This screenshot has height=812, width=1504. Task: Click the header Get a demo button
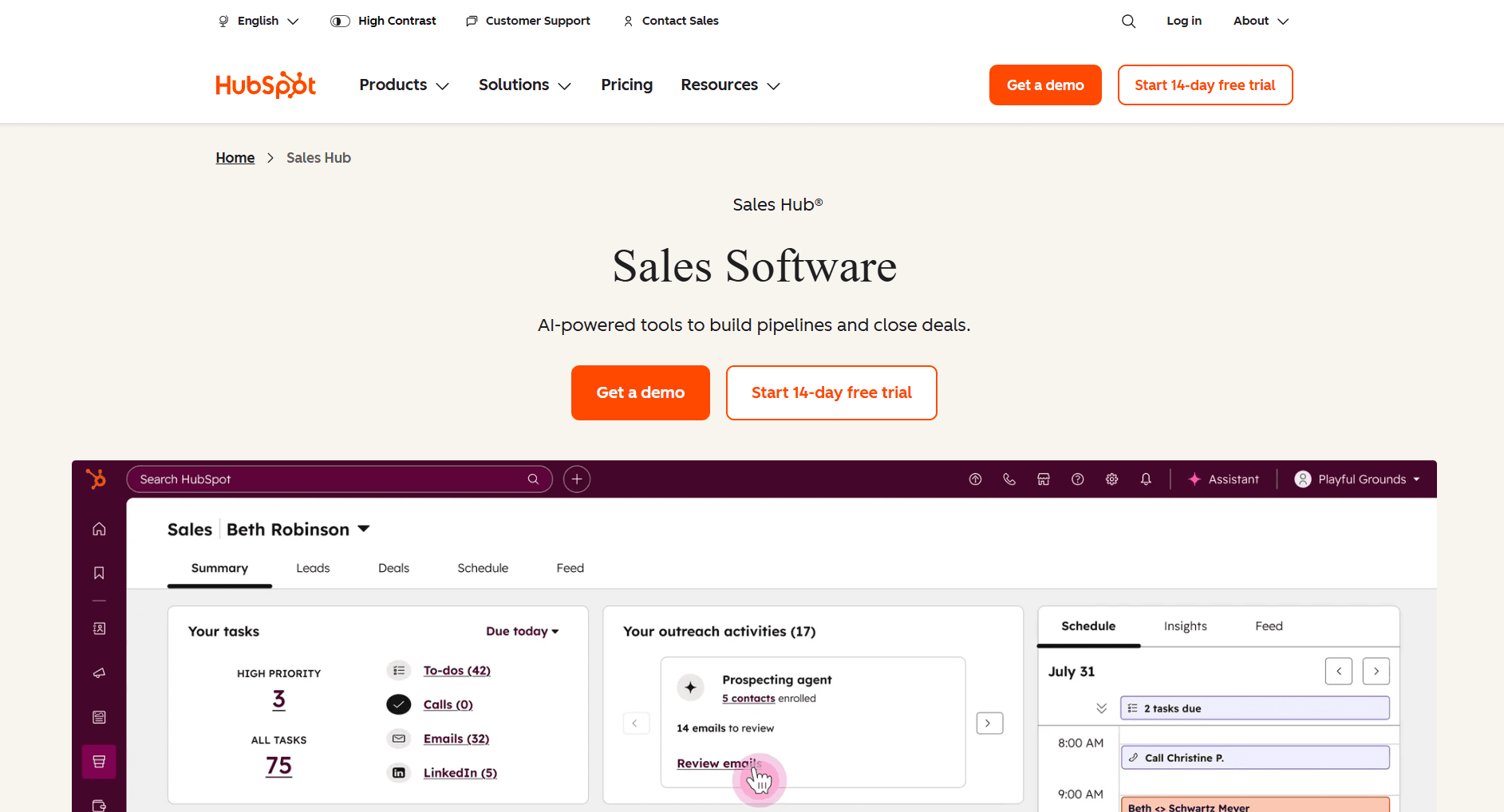pos(1045,85)
